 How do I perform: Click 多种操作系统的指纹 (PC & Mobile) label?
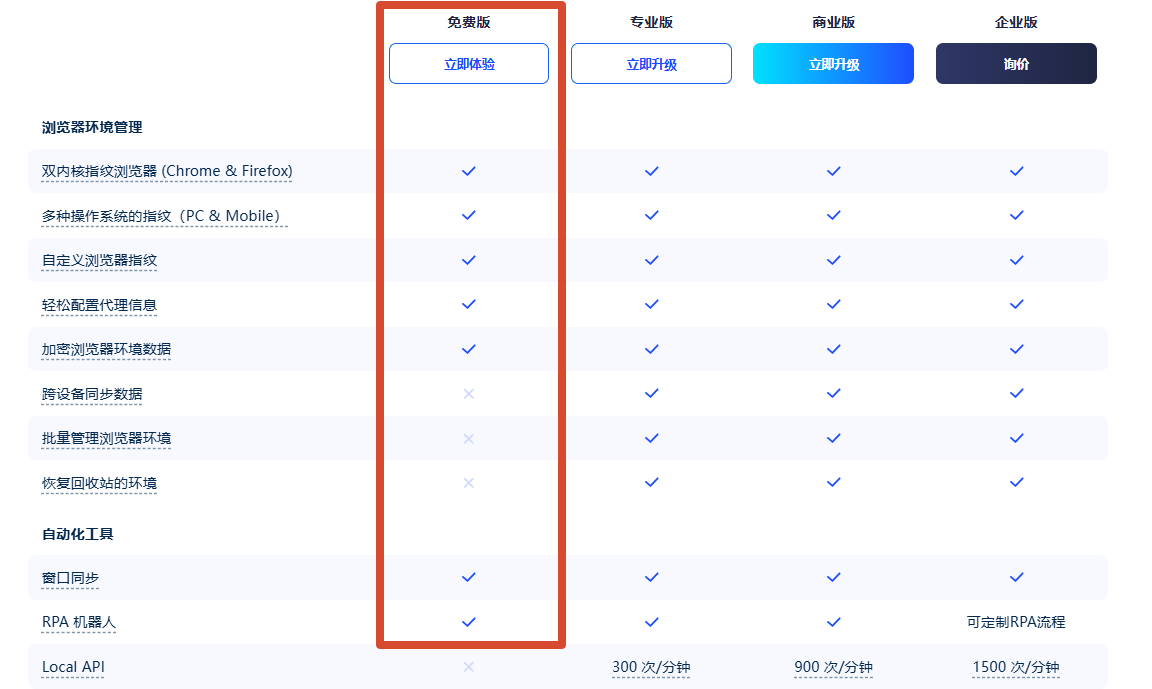tap(164, 216)
